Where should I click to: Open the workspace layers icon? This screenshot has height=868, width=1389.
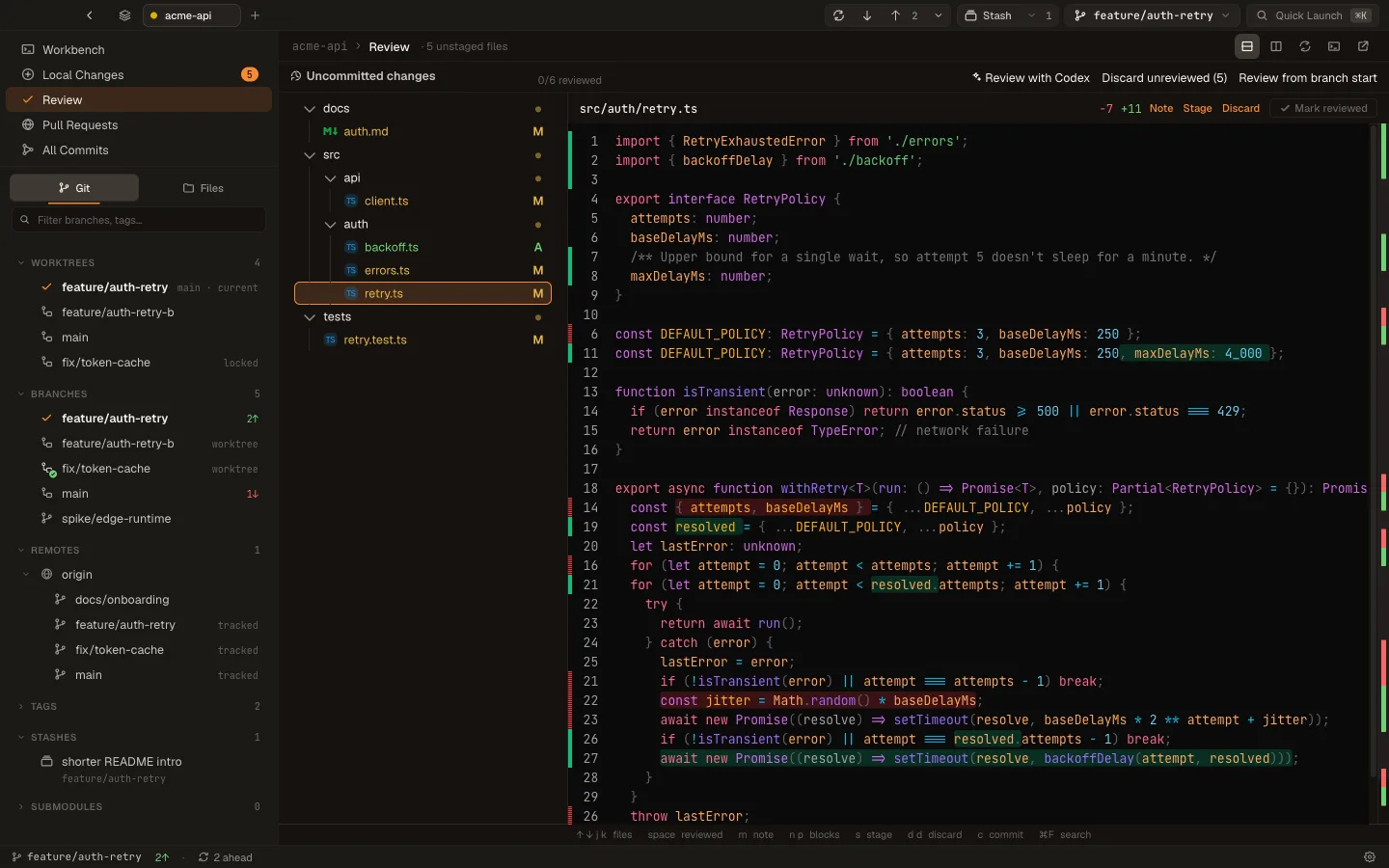pos(124,15)
